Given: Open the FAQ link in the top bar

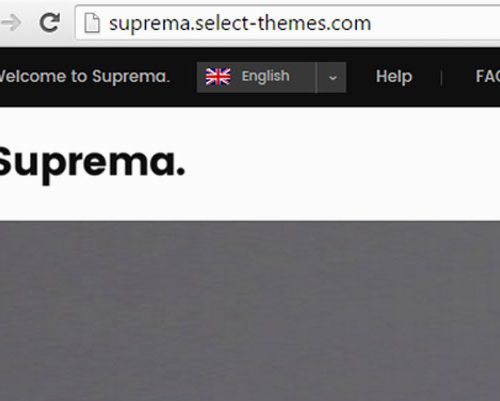Looking at the screenshot, I should click(488, 76).
